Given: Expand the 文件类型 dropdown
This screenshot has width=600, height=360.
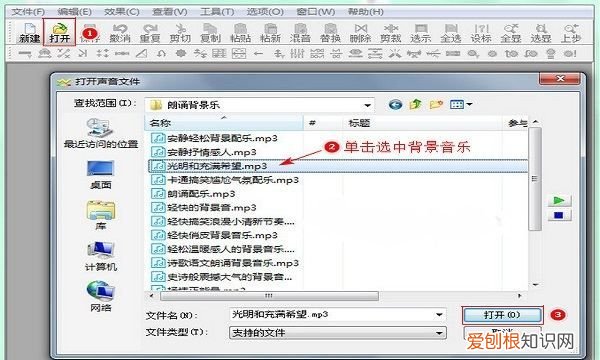Looking at the screenshot, I should tap(439, 333).
